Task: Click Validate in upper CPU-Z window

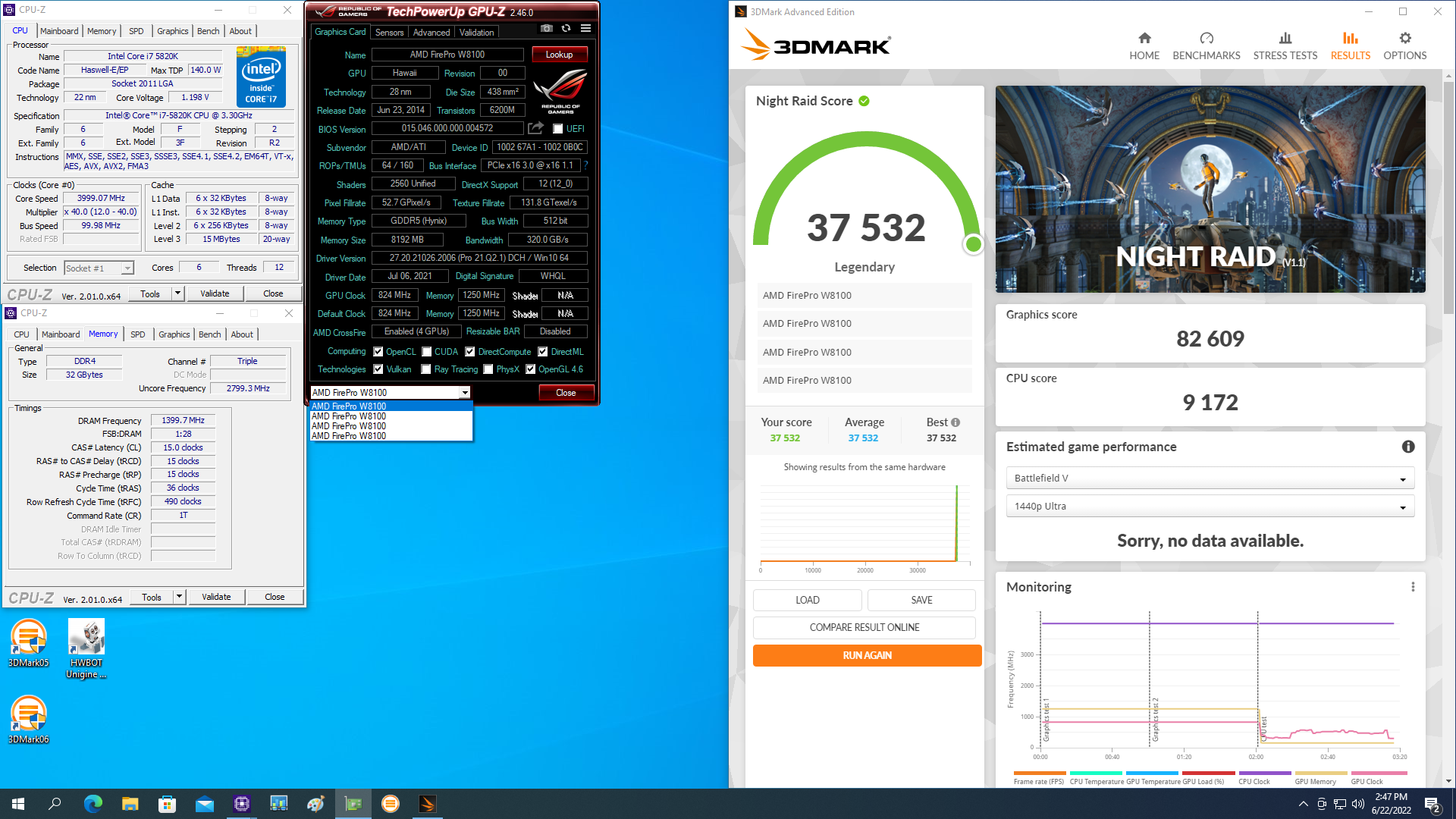Action: (215, 293)
